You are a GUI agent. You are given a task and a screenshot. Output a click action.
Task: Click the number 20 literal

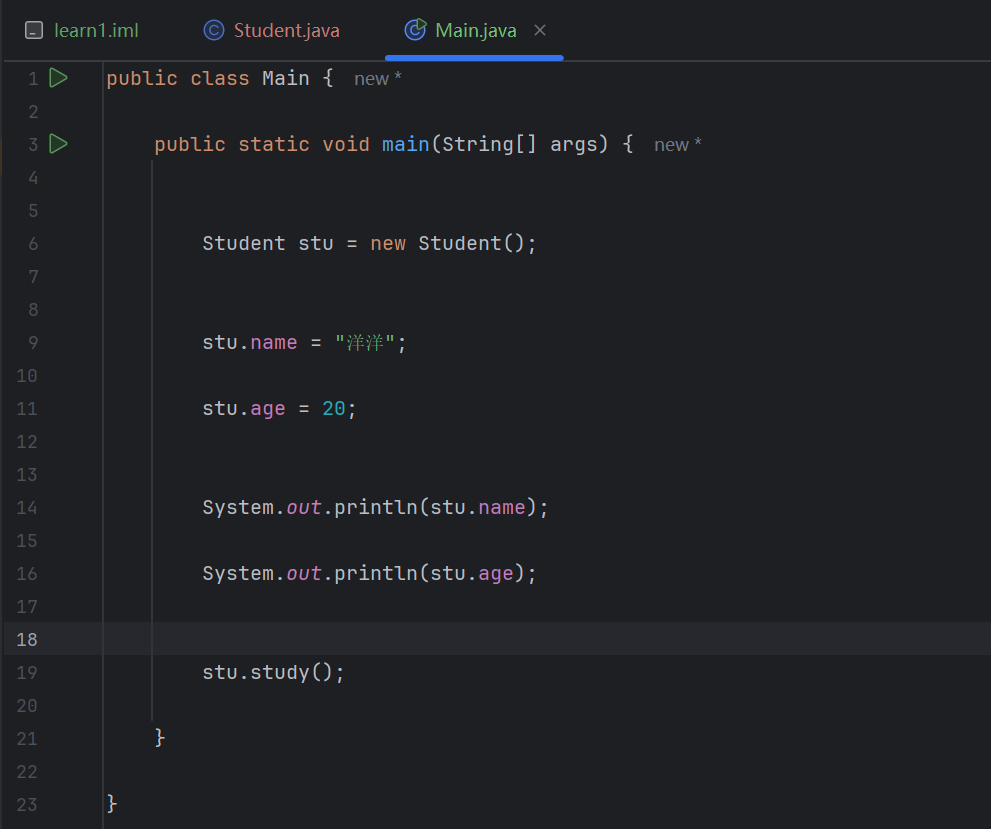(x=334, y=408)
